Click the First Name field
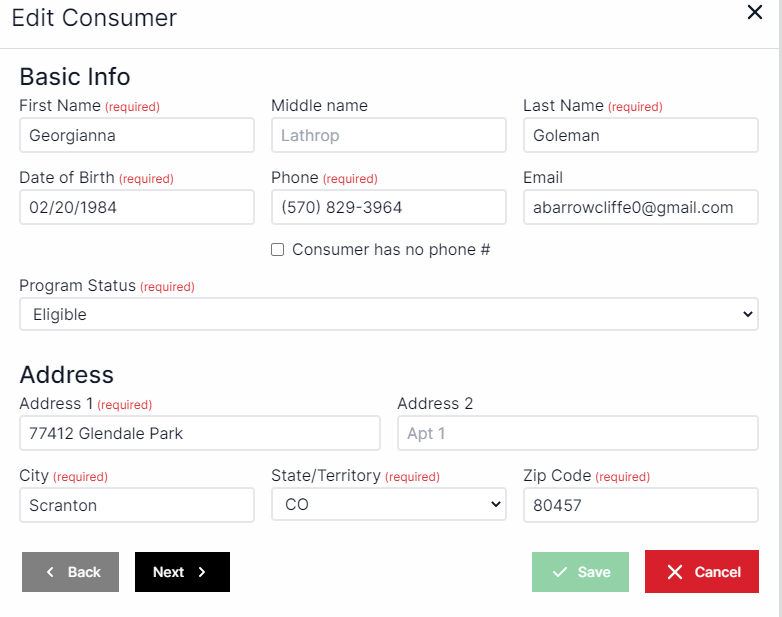Screen dimensions: 782x617 136,135
